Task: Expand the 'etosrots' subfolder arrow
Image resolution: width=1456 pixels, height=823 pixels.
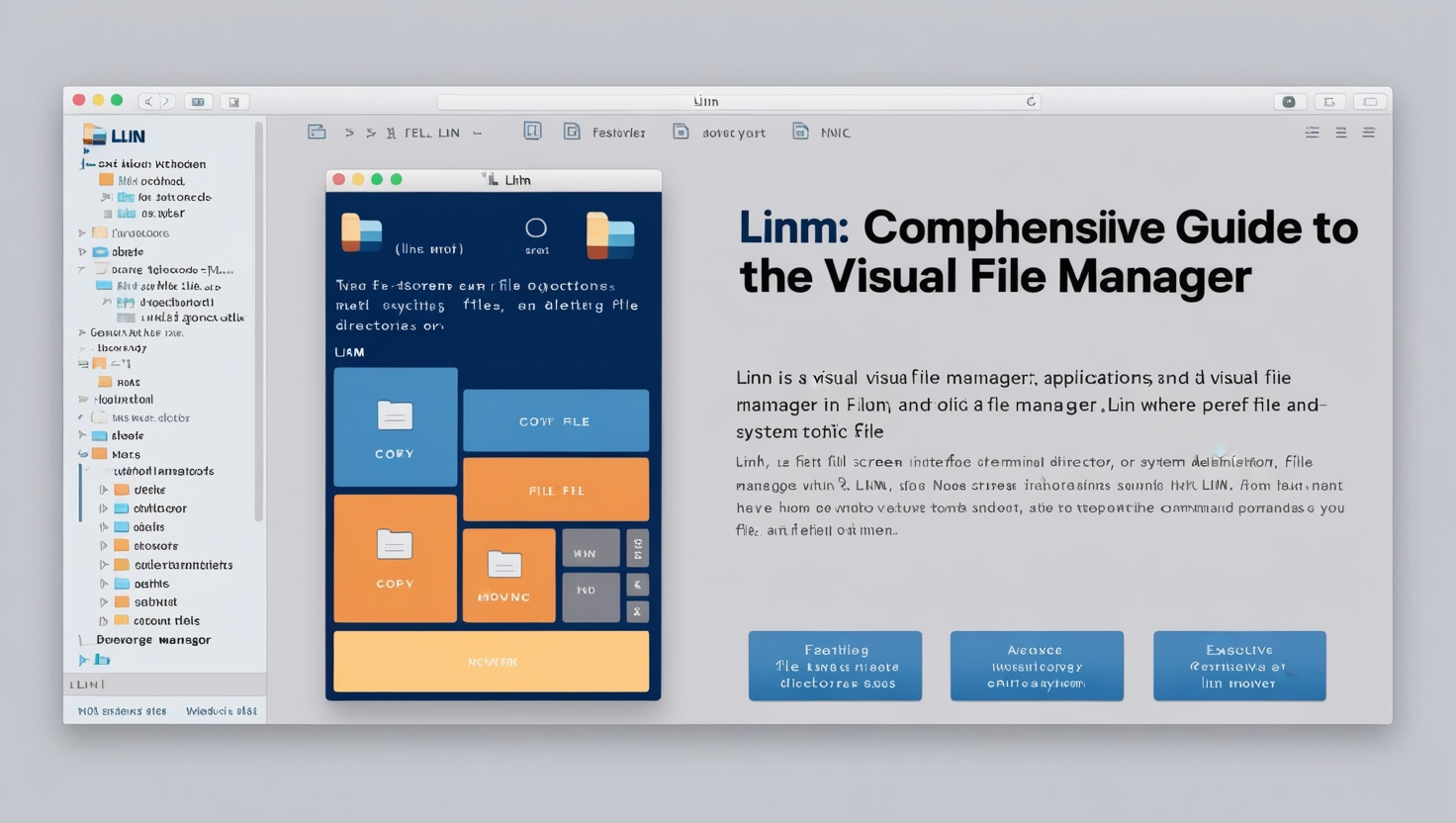Action: click(103, 546)
